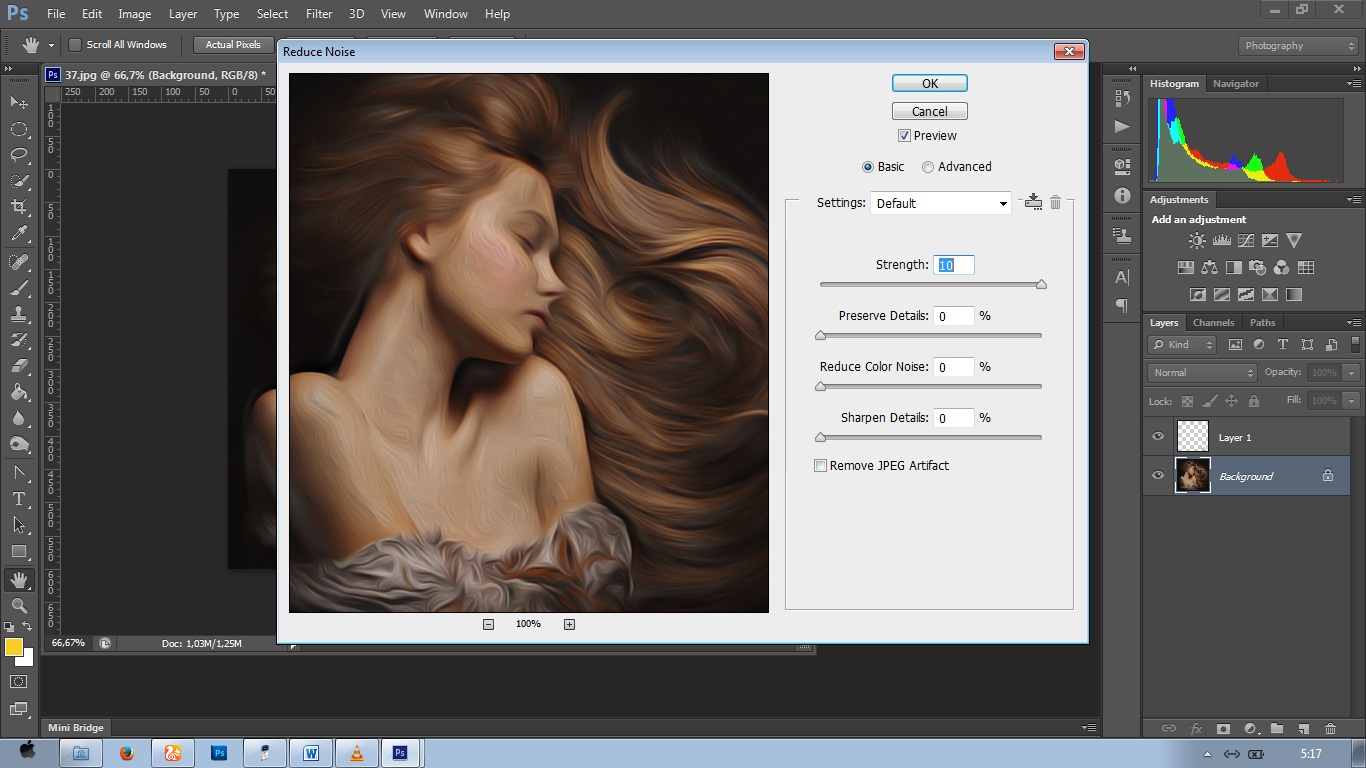The width and height of the screenshot is (1366, 768).
Task: Uncheck the Preview checkbox
Action: click(x=904, y=136)
